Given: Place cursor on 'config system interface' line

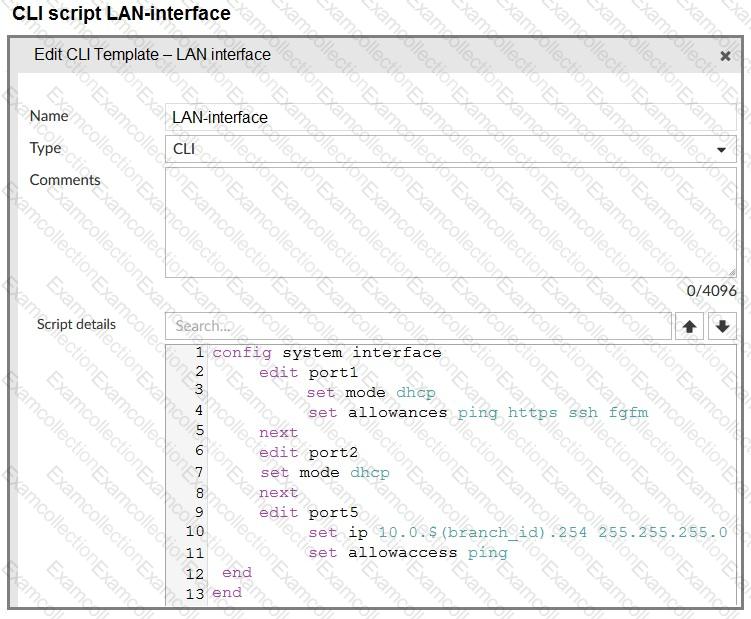Looking at the screenshot, I should point(327,352).
